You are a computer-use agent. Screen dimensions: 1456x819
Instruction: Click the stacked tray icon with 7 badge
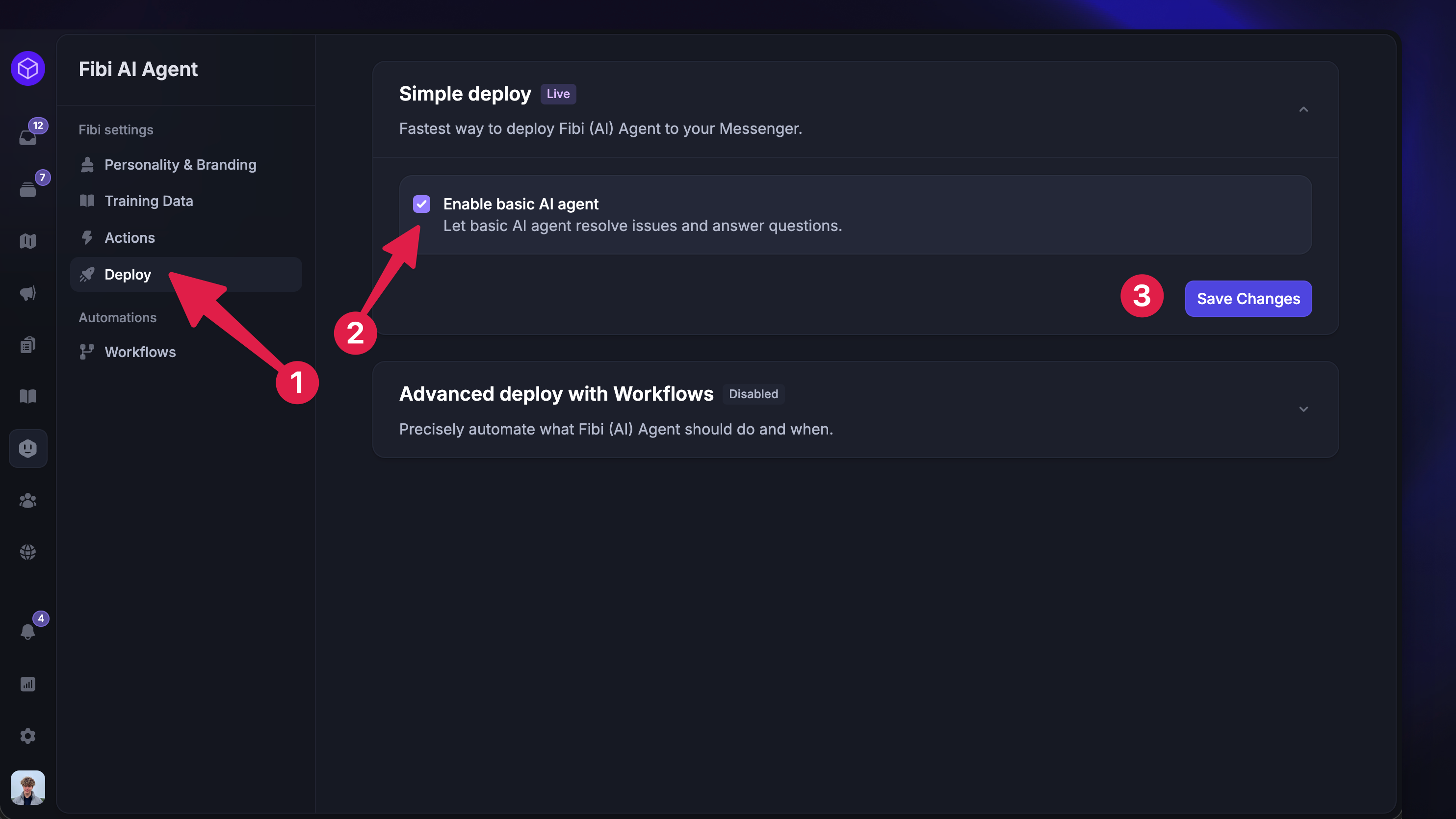27,189
